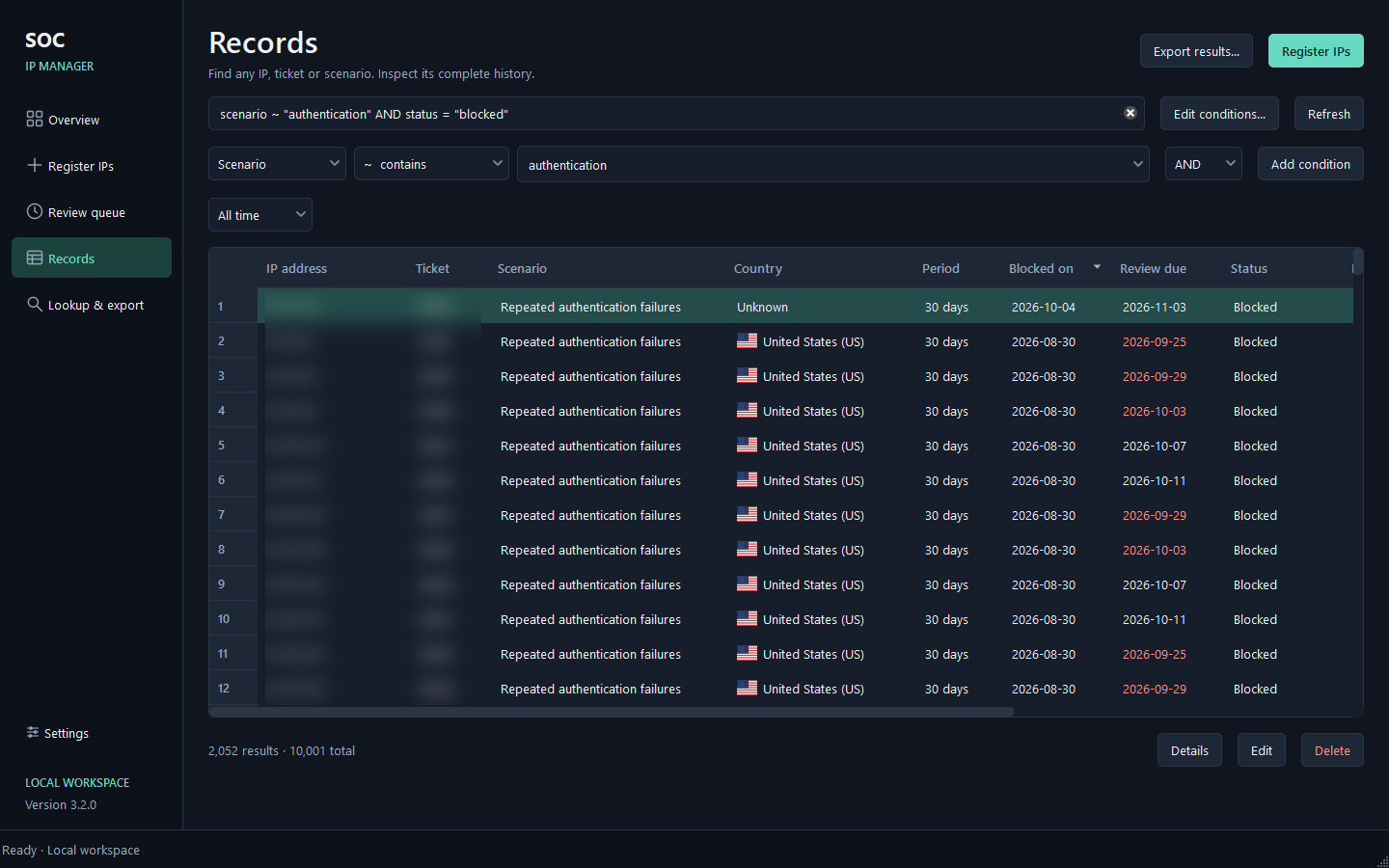Screen dimensions: 1389x868
Task: Click the table's vertical scrollbar thumb
Action: [1358, 261]
